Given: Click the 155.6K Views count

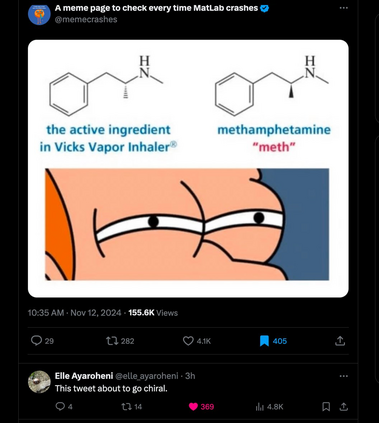Looking at the screenshot, I should coord(153,313).
